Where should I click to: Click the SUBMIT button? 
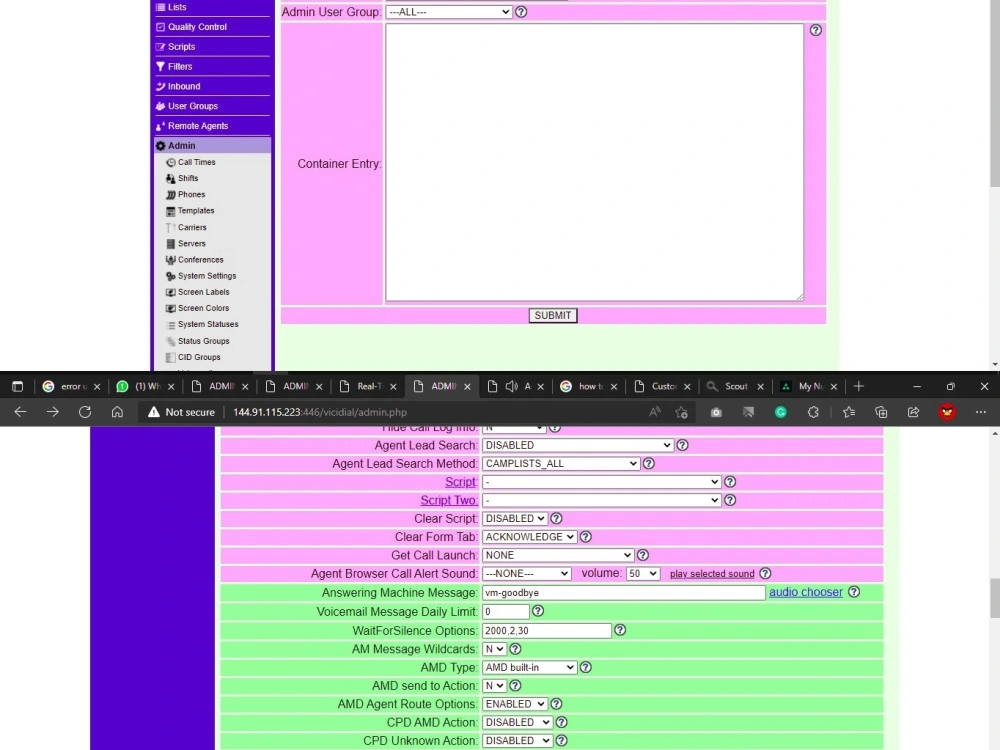(x=553, y=316)
